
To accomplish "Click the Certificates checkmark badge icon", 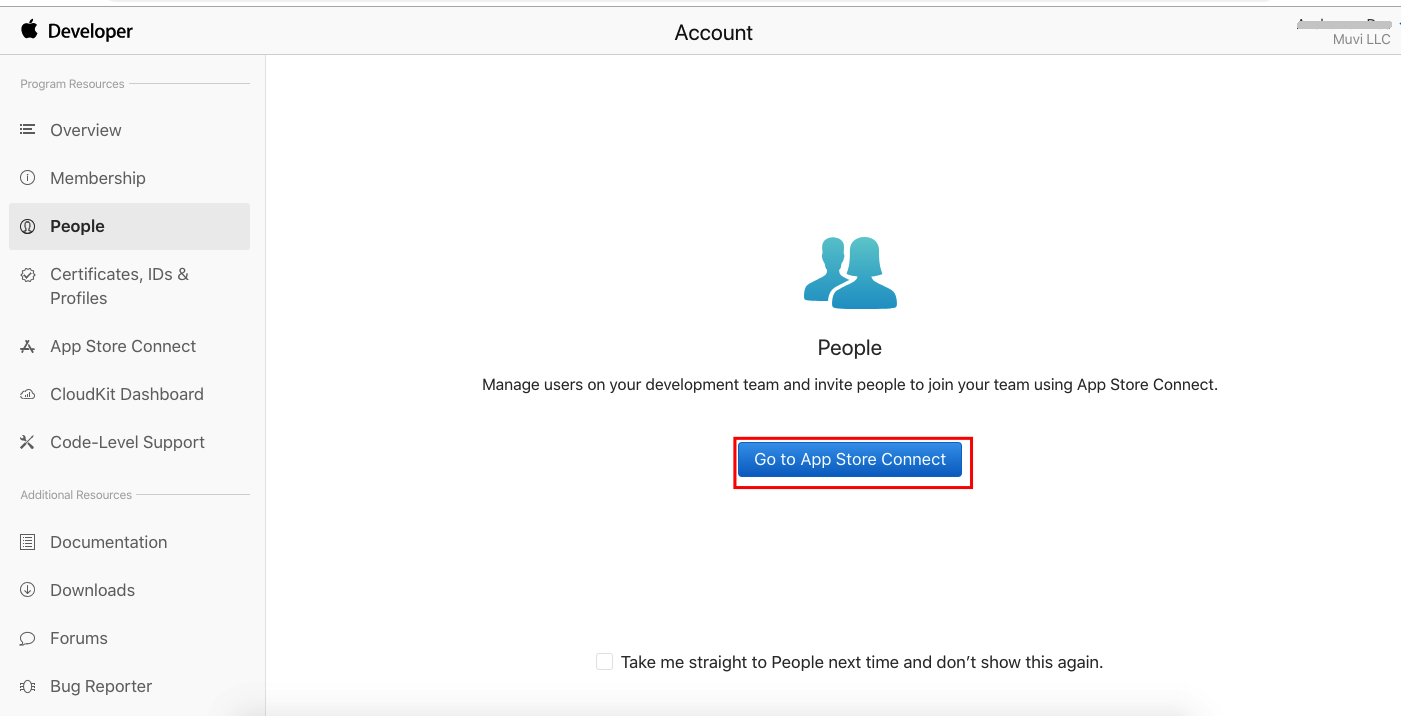I will pyautogui.click(x=28, y=274).
